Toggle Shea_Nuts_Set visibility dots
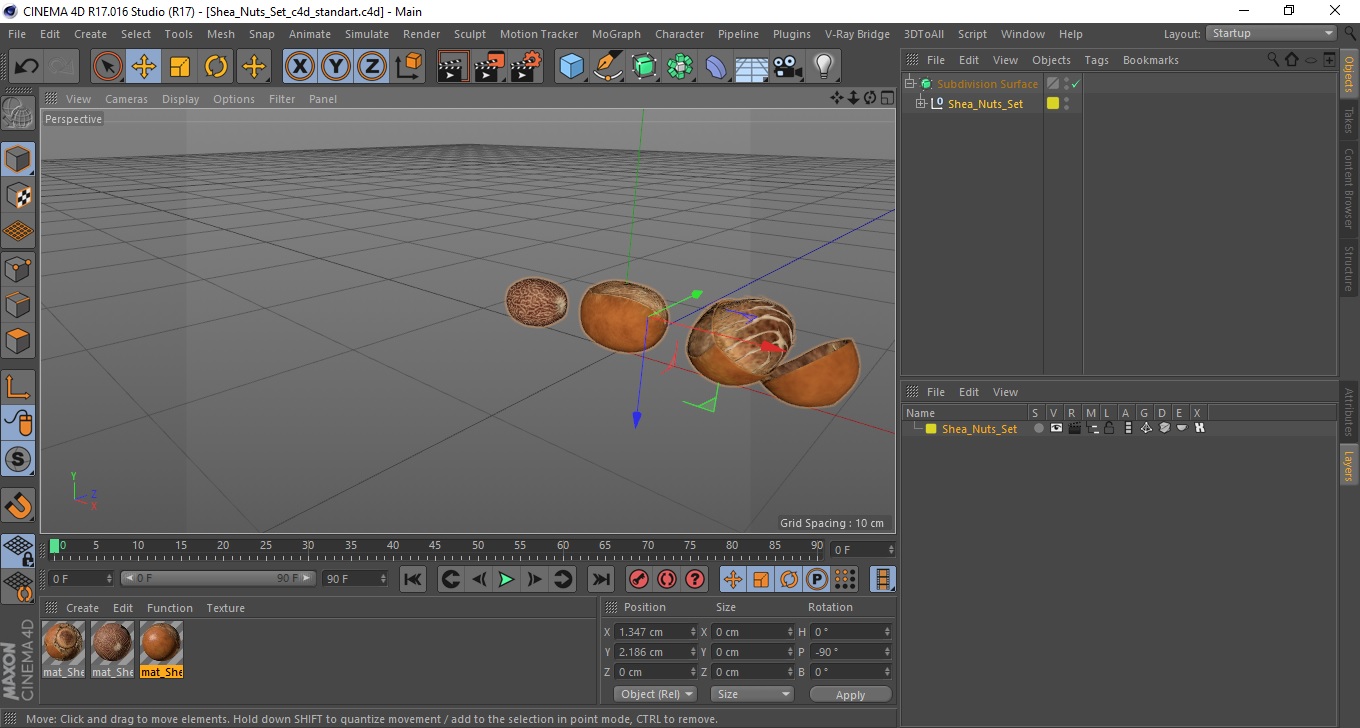Viewport: 1360px width, 728px height. (x=1066, y=103)
